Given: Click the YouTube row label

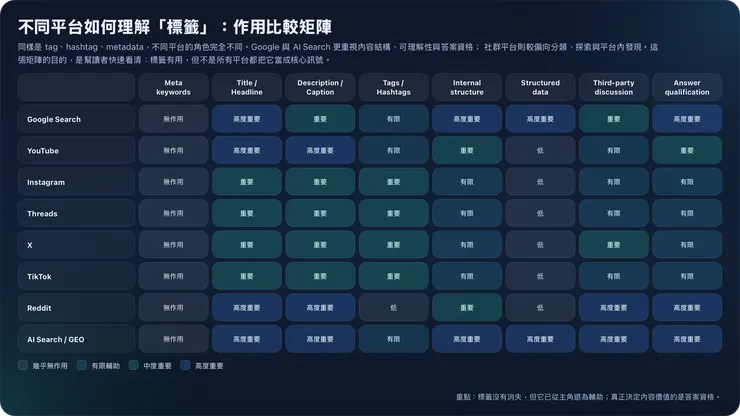Looking at the screenshot, I should [76, 151].
